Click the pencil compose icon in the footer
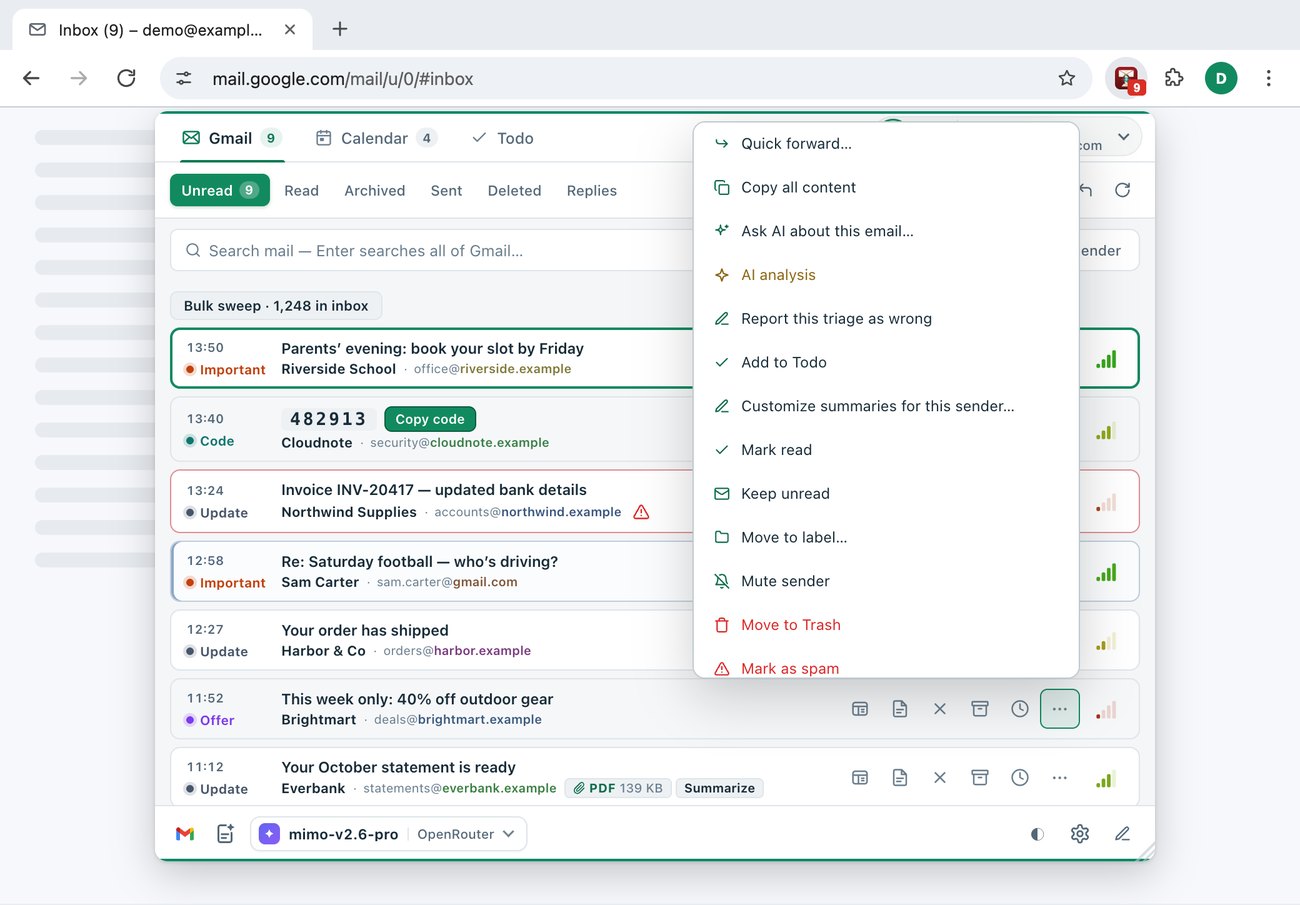Image resolution: width=1300 pixels, height=905 pixels. pyautogui.click(x=1123, y=834)
